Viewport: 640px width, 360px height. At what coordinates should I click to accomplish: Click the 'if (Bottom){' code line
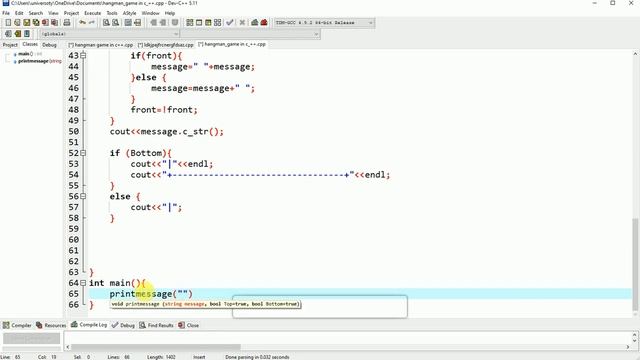pyautogui.click(x=140, y=153)
